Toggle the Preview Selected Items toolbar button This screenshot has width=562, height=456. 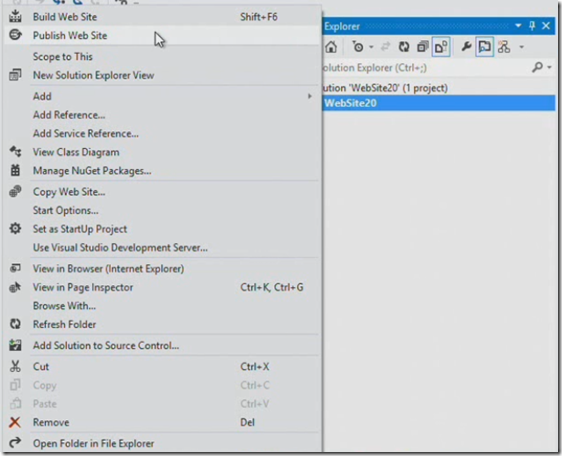485,47
